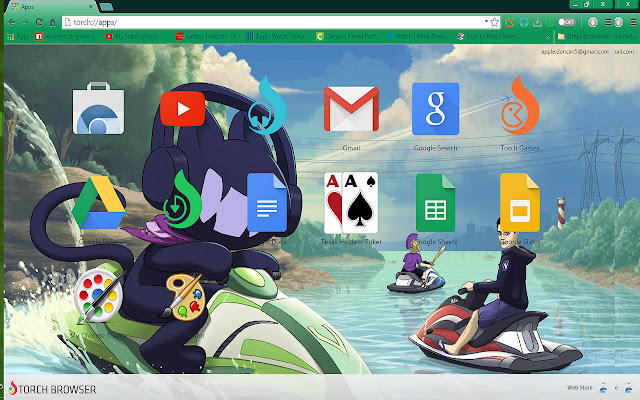Open a new tab
Screen dimensions: 640x400
coord(106,7)
